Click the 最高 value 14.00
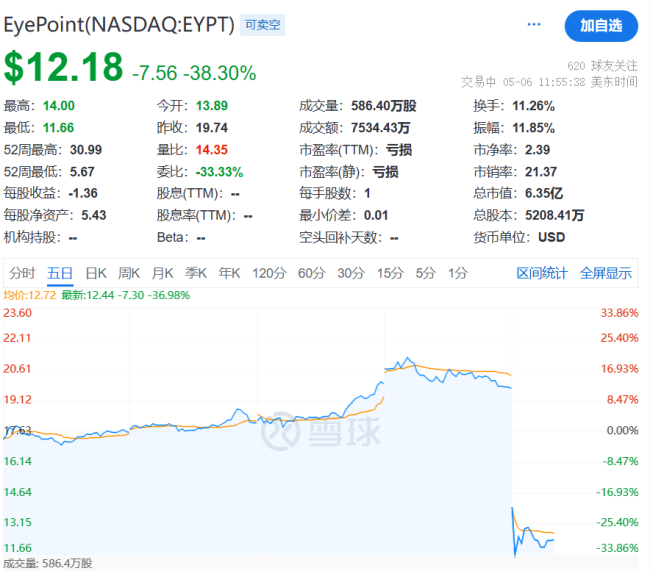 pos(59,106)
